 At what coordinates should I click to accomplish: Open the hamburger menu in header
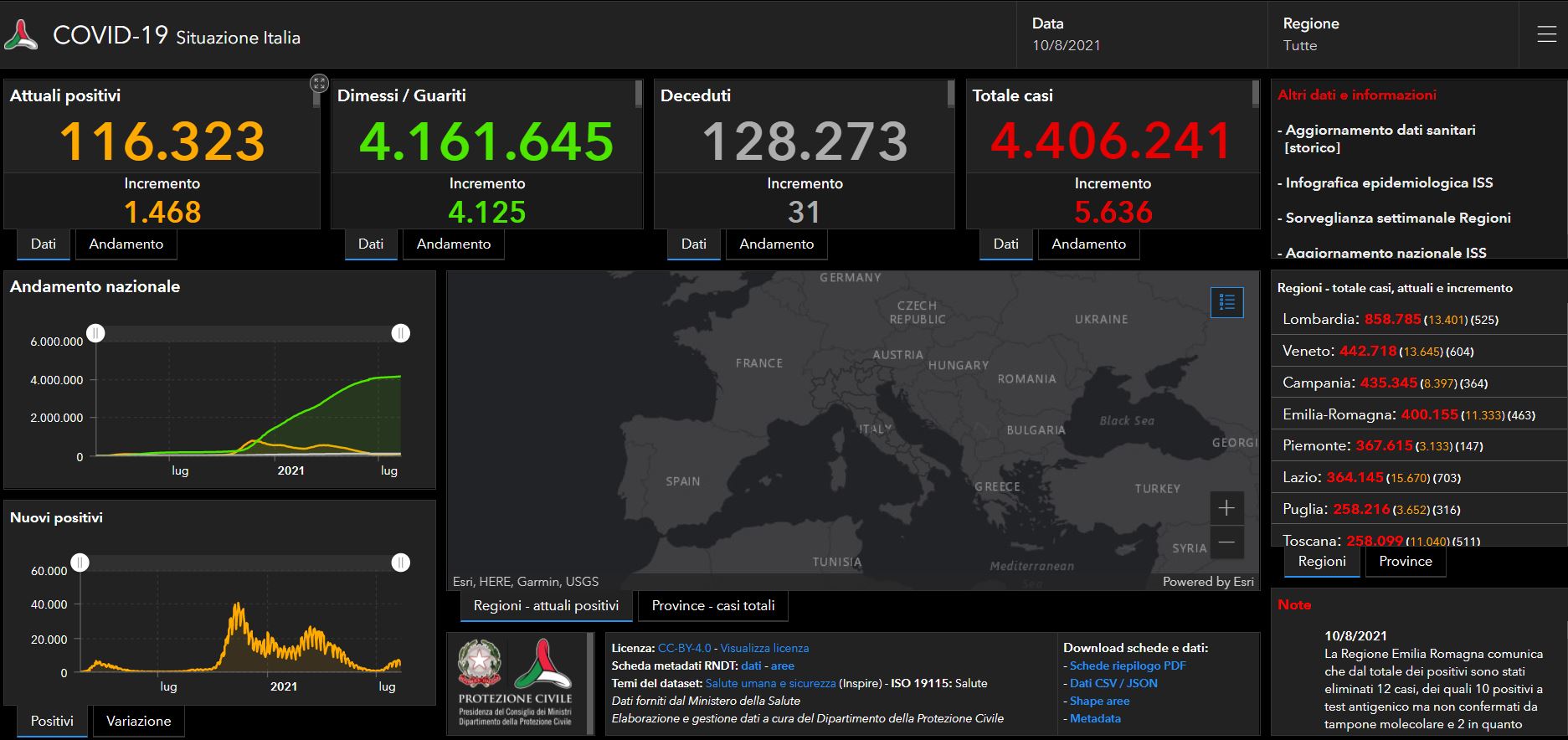[1546, 34]
